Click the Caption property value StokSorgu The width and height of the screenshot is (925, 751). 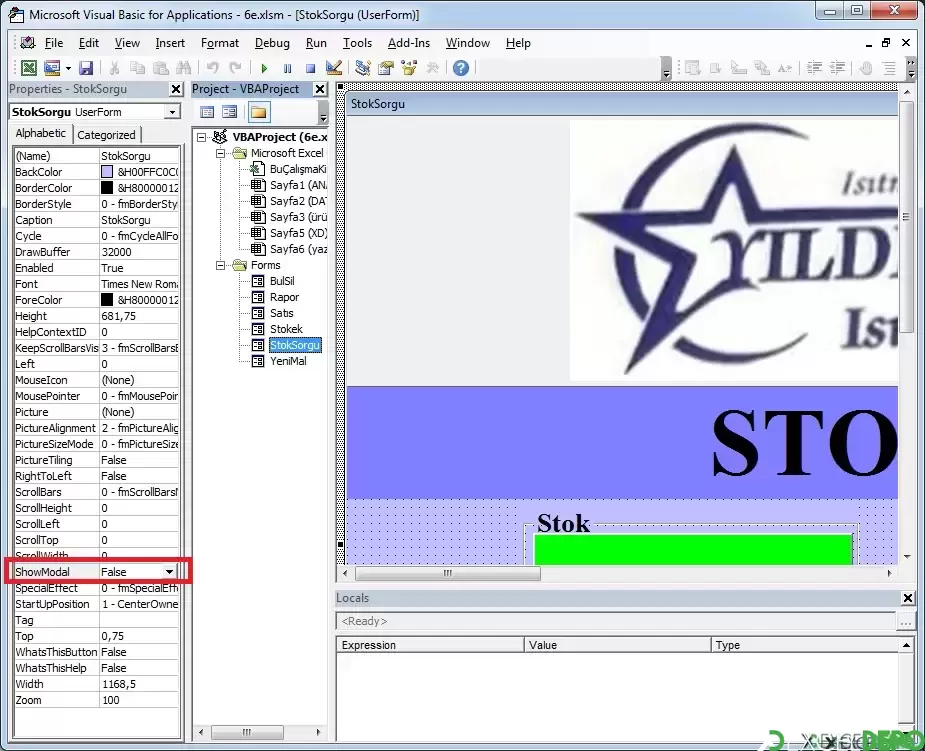[x=139, y=220]
